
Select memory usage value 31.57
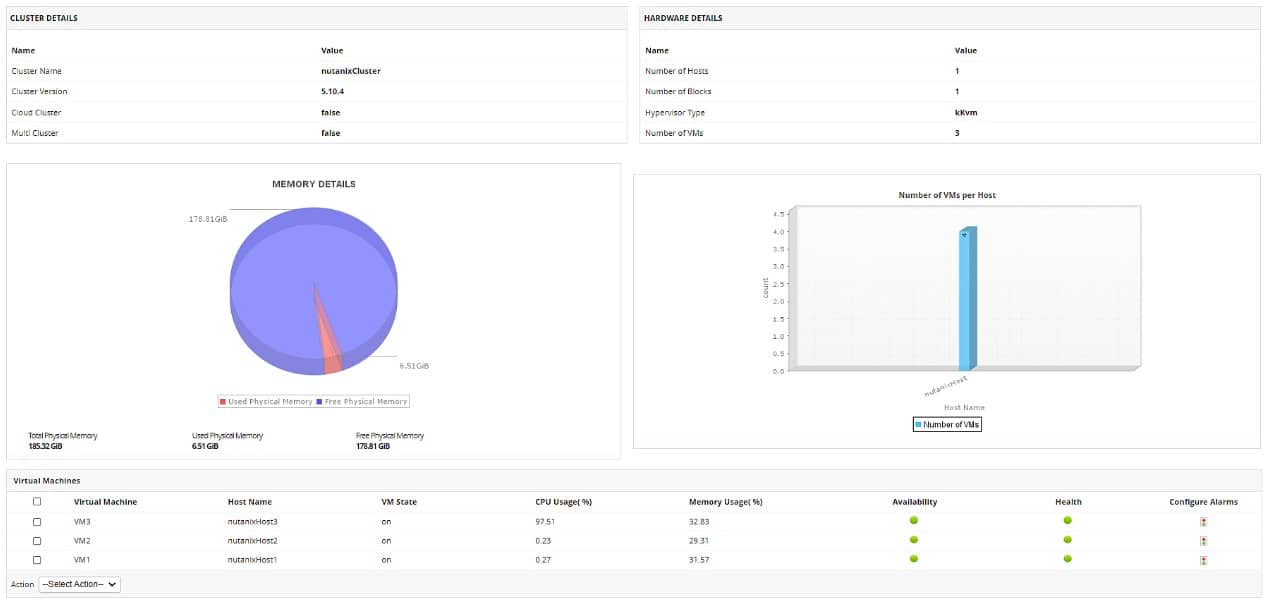[699, 560]
